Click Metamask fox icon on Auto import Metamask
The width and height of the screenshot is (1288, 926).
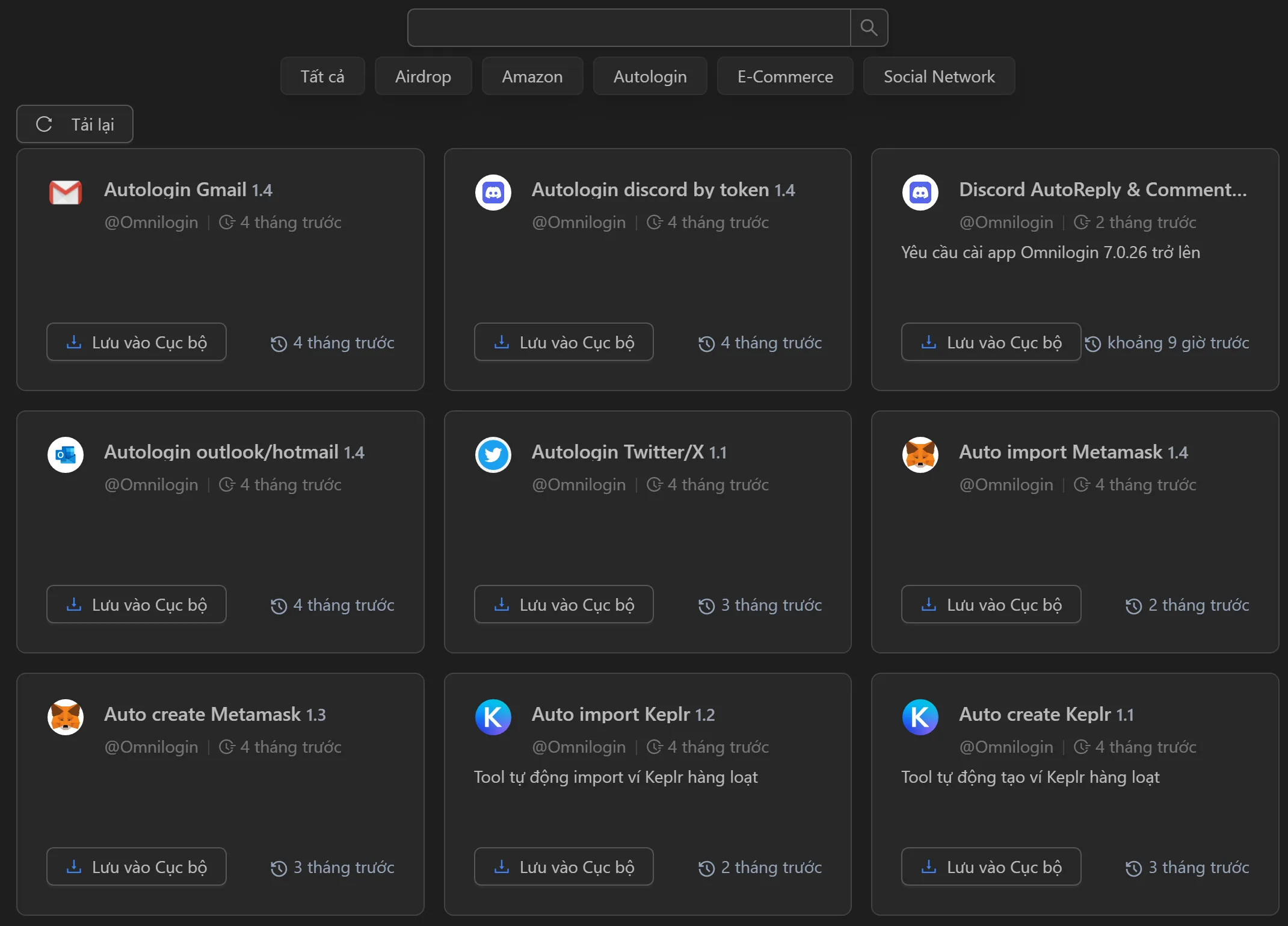[x=920, y=455]
